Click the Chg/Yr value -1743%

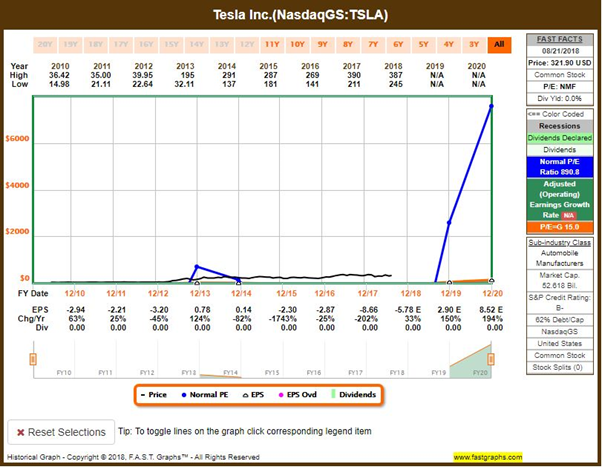pyautogui.click(x=283, y=319)
